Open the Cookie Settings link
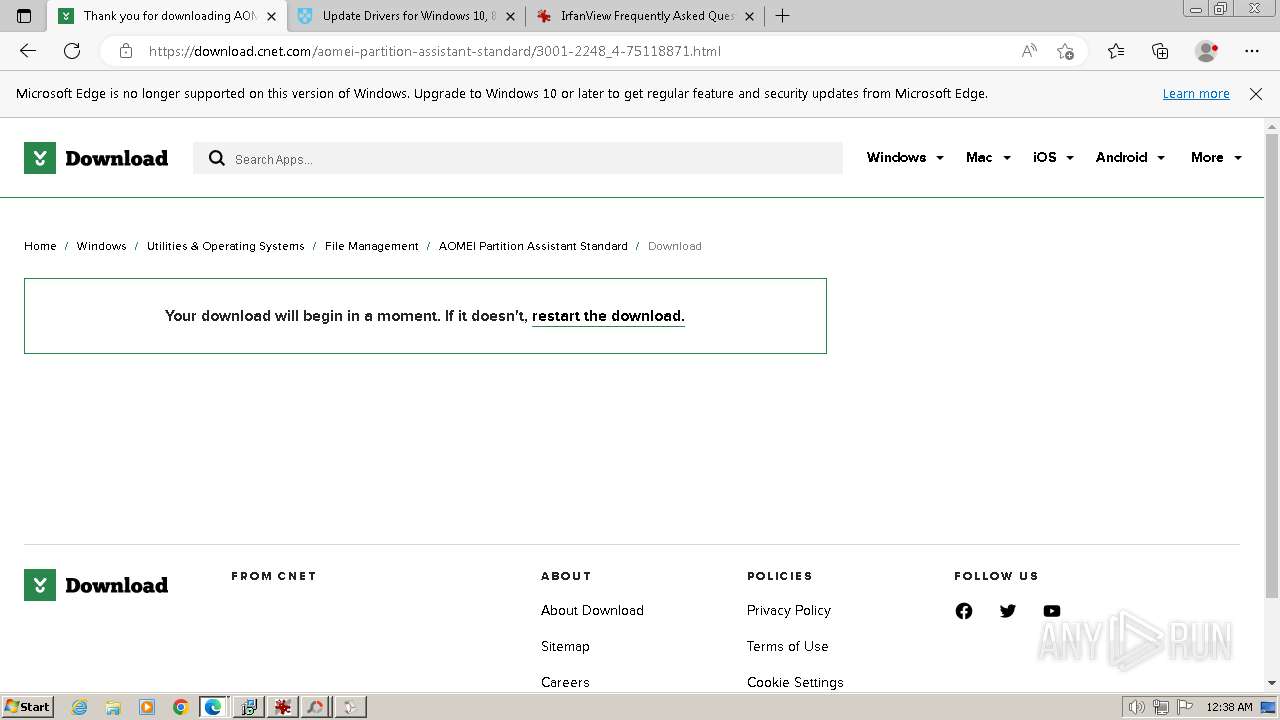Viewport: 1280px width, 720px height. (x=795, y=682)
